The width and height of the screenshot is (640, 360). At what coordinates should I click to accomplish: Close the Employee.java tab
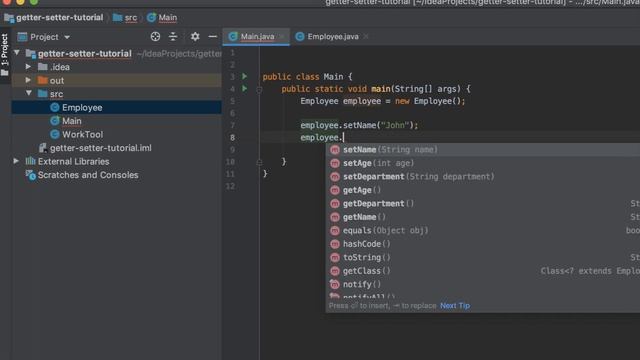366,37
